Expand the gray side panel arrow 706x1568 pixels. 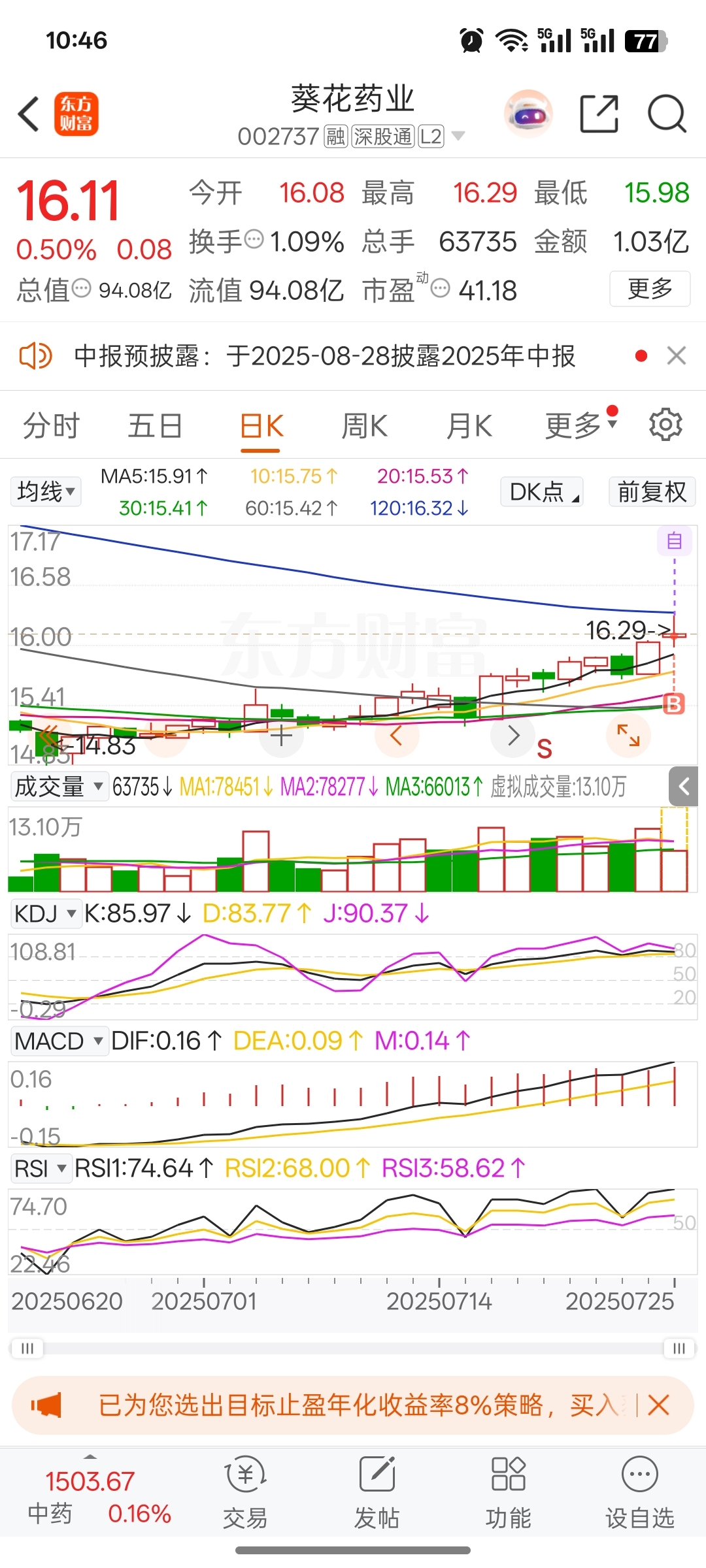point(684,786)
